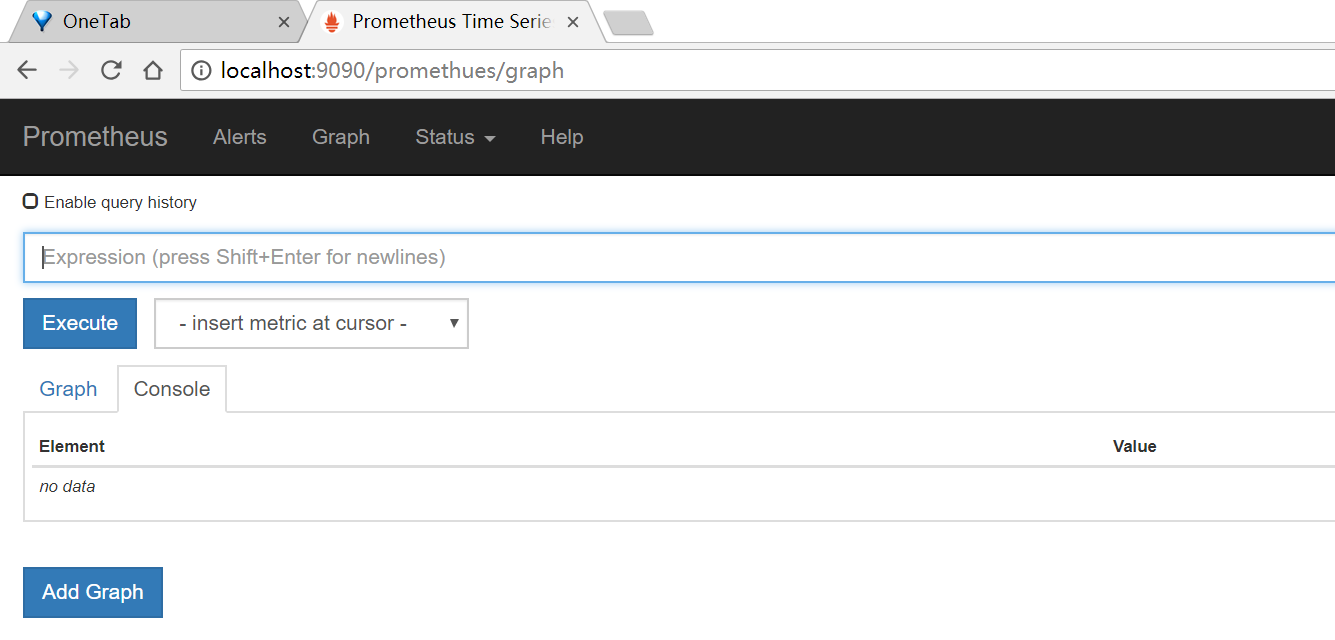1335x640 pixels.
Task: Click the browser back arrow
Action: pyautogui.click(x=27, y=70)
